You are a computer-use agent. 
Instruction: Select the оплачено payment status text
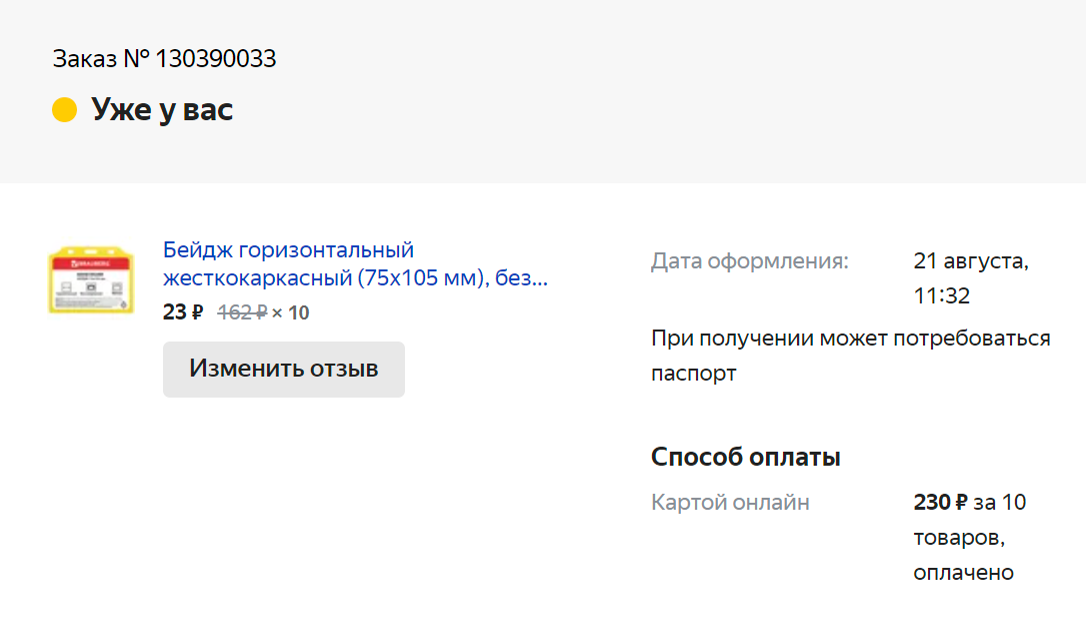(x=964, y=572)
